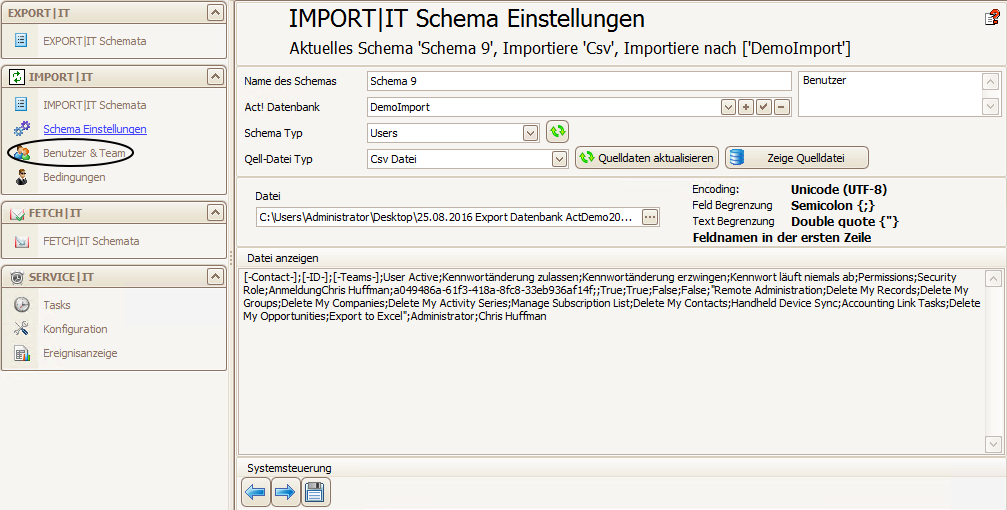The width and height of the screenshot is (1007, 510).
Task: Open the Schema Typ dropdown
Action: point(530,133)
